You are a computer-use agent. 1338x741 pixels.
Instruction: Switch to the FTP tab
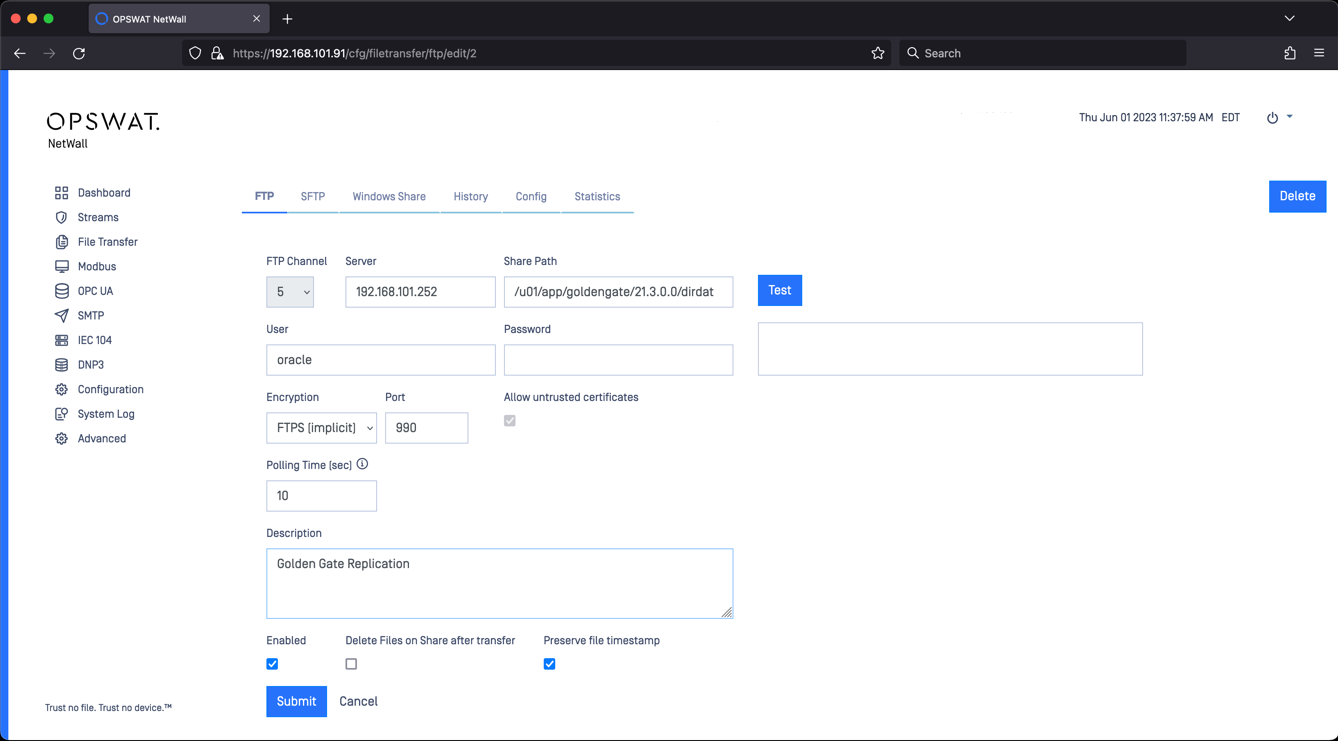pyautogui.click(x=264, y=197)
